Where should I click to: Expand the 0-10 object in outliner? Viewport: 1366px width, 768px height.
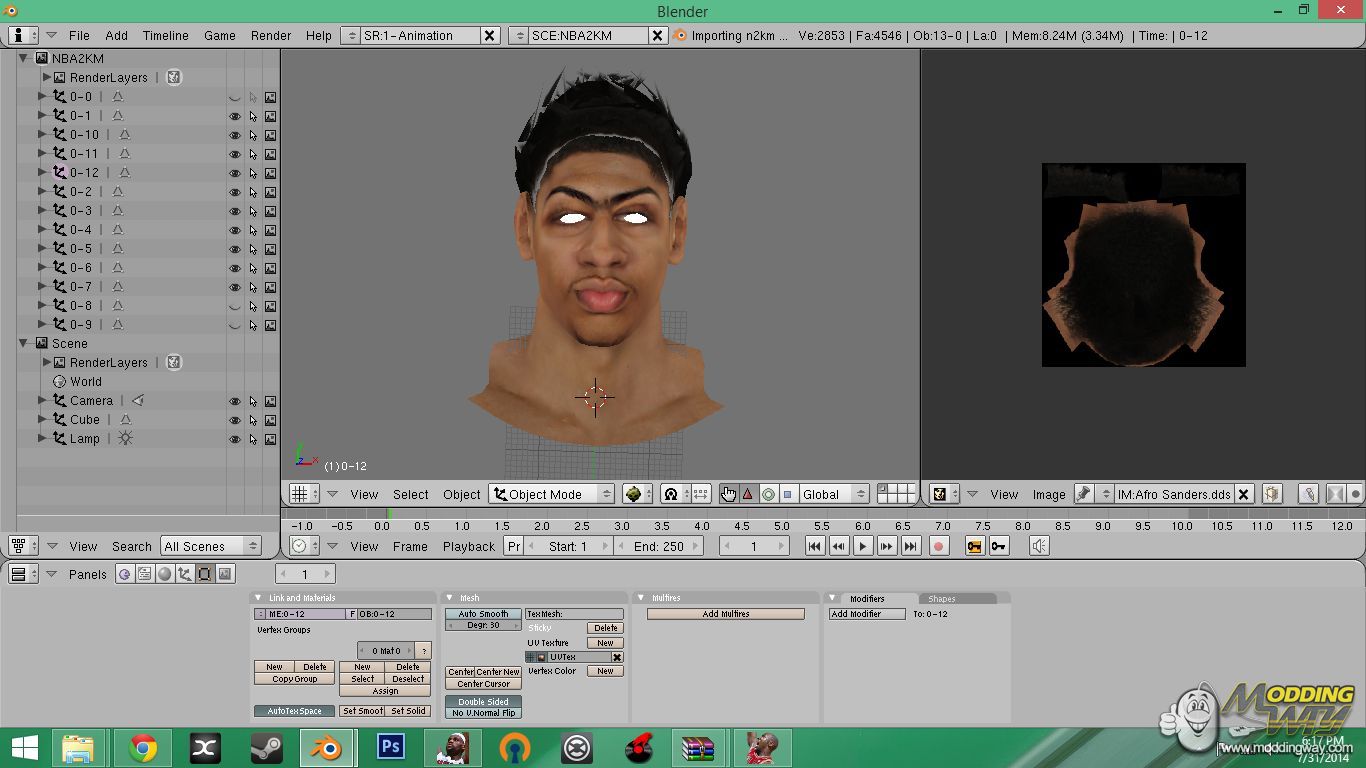pyautogui.click(x=42, y=135)
